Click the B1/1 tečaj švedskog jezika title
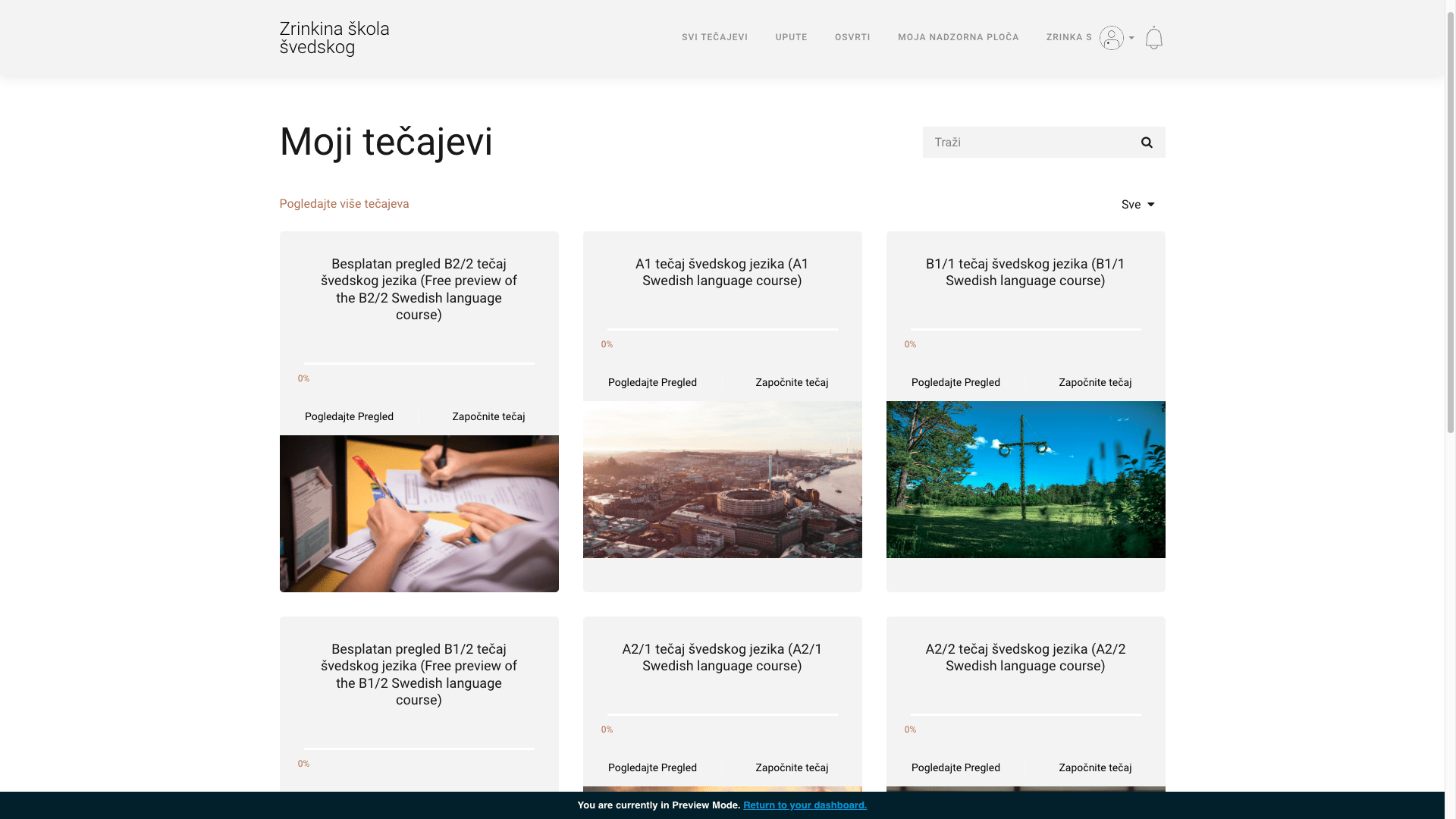 tap(1026, 272)
